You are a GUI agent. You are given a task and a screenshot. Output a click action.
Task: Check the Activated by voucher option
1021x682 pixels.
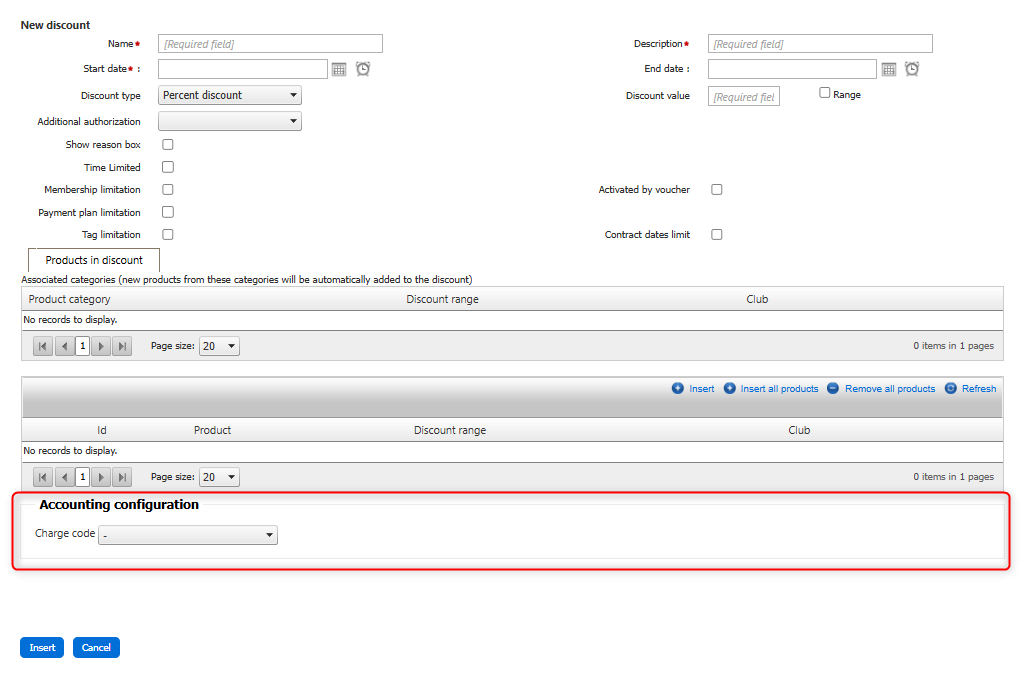(x=716, y=190)
